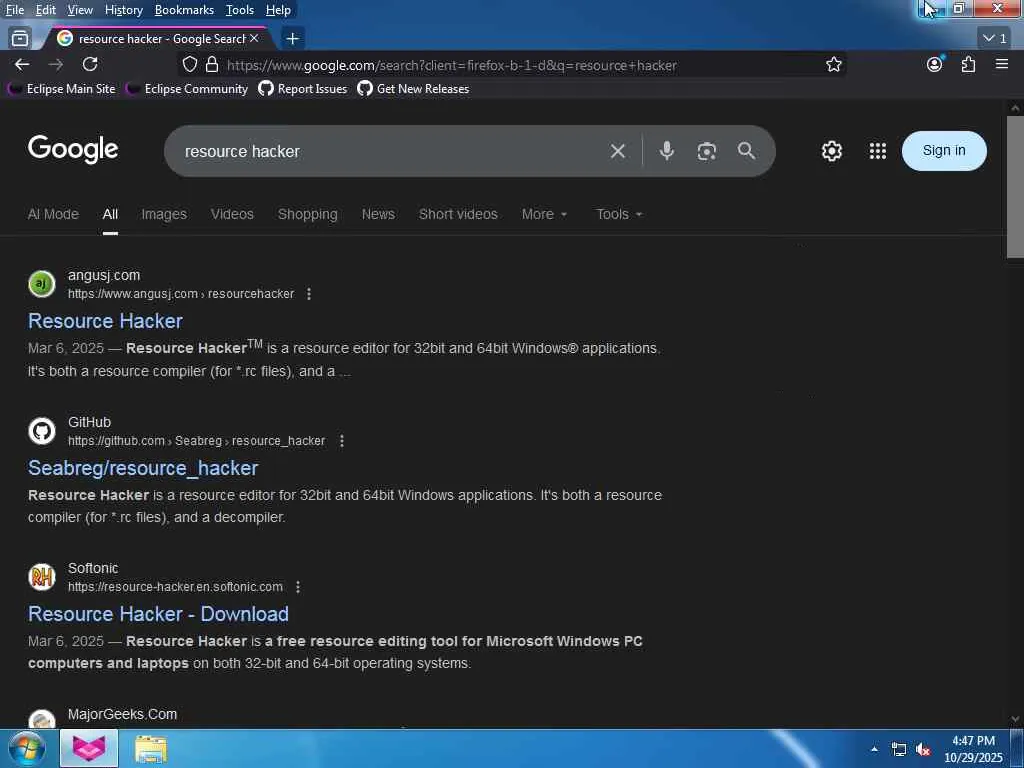Click the Sign in button
Screen dimensions: 1024x768
coord(944,151)
